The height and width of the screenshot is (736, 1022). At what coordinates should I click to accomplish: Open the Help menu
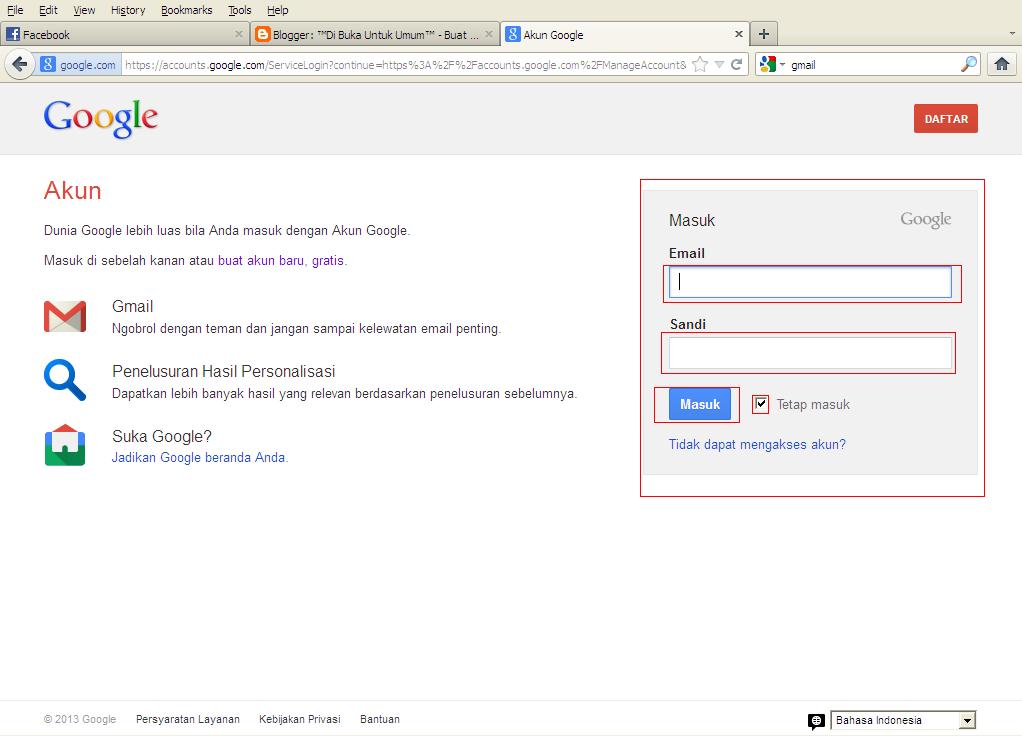(x=277, y=10)
